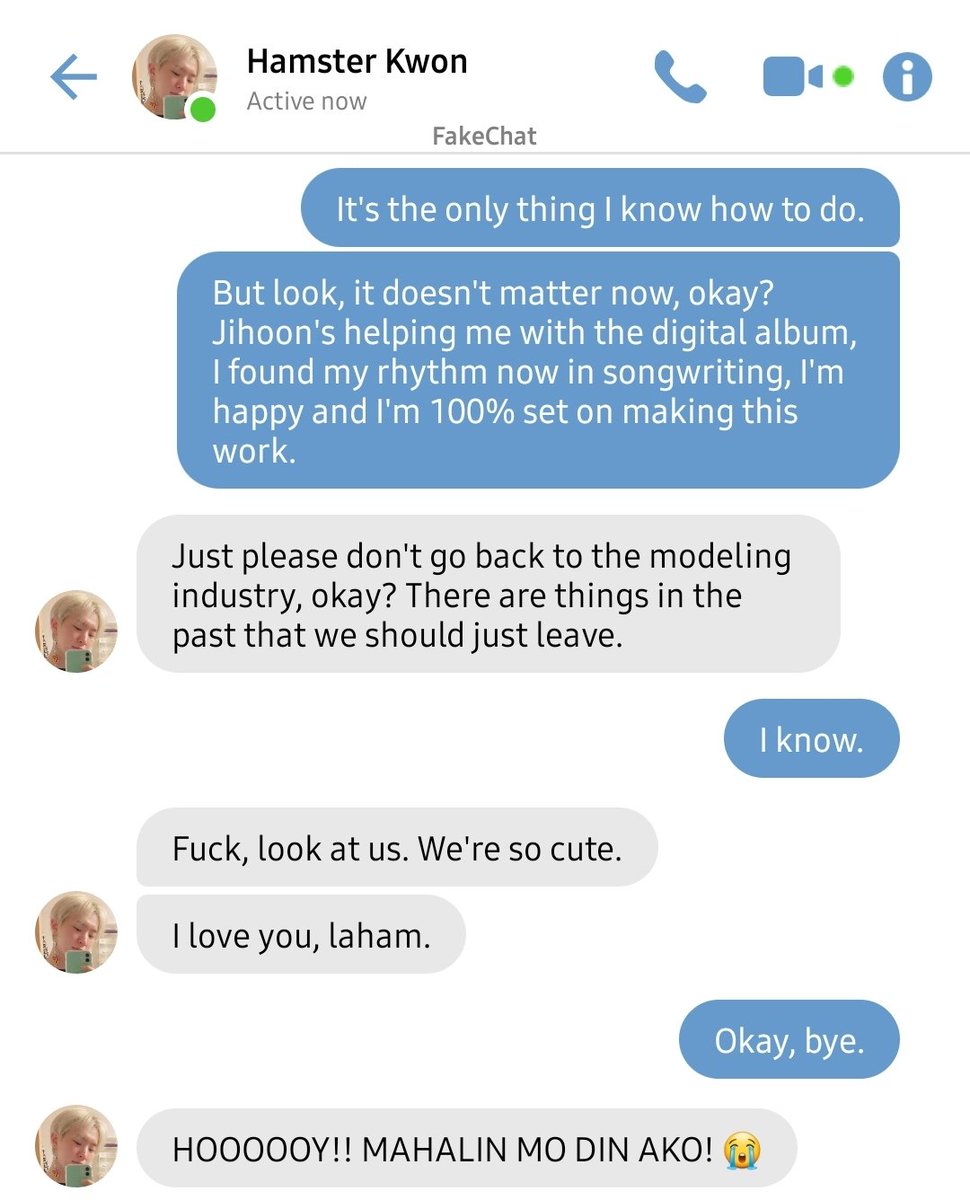Tap the crying emoji in last message
This screenshot has height=1200, width=970.
click(x=741, y=1149)
